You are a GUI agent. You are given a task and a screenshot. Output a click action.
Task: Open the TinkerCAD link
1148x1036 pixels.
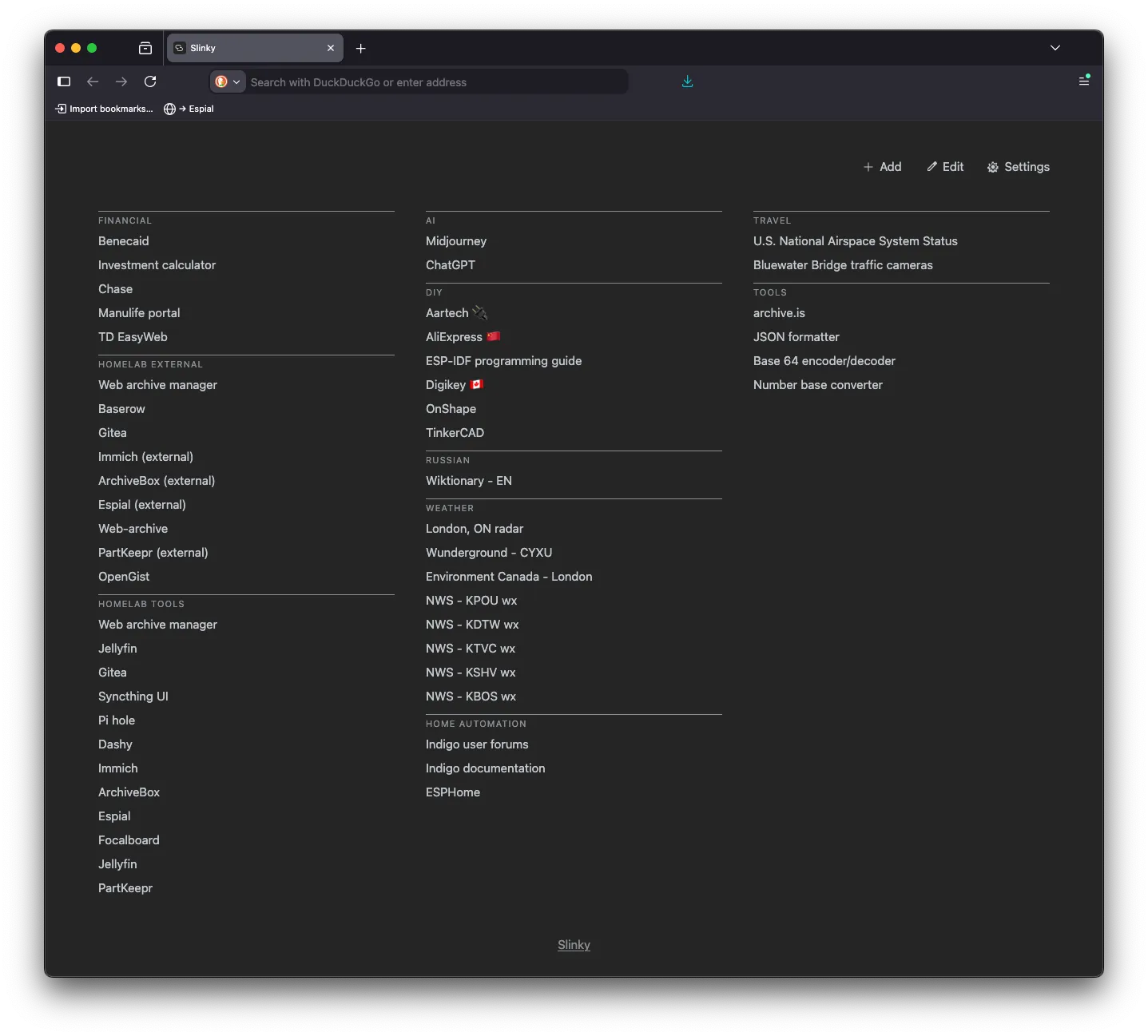tap(455, 433)
